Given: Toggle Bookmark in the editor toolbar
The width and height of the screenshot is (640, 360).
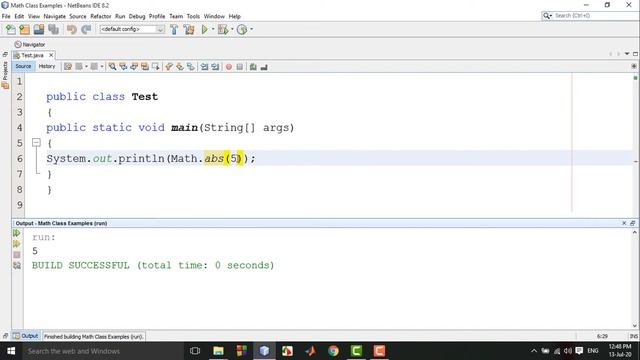Looking at the screenshot, I should 191,67.
